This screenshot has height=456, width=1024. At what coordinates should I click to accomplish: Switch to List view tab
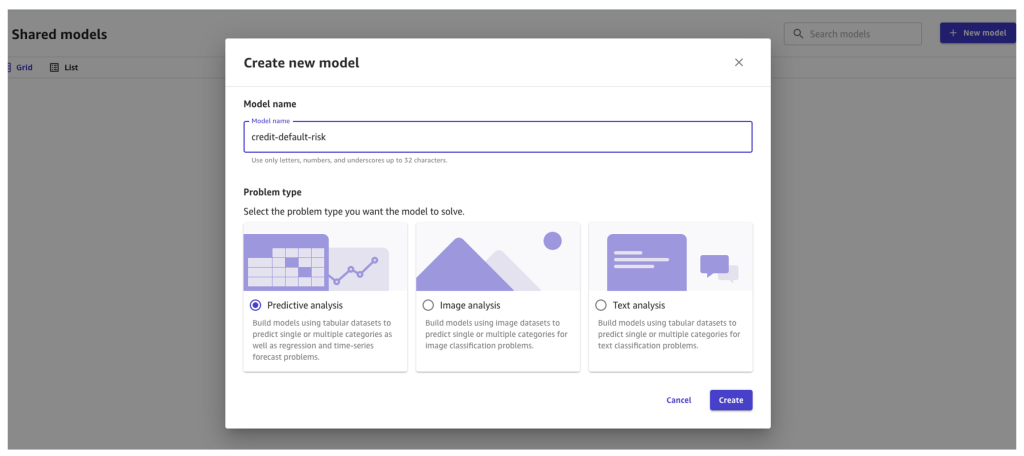click(x=64, y=67)
